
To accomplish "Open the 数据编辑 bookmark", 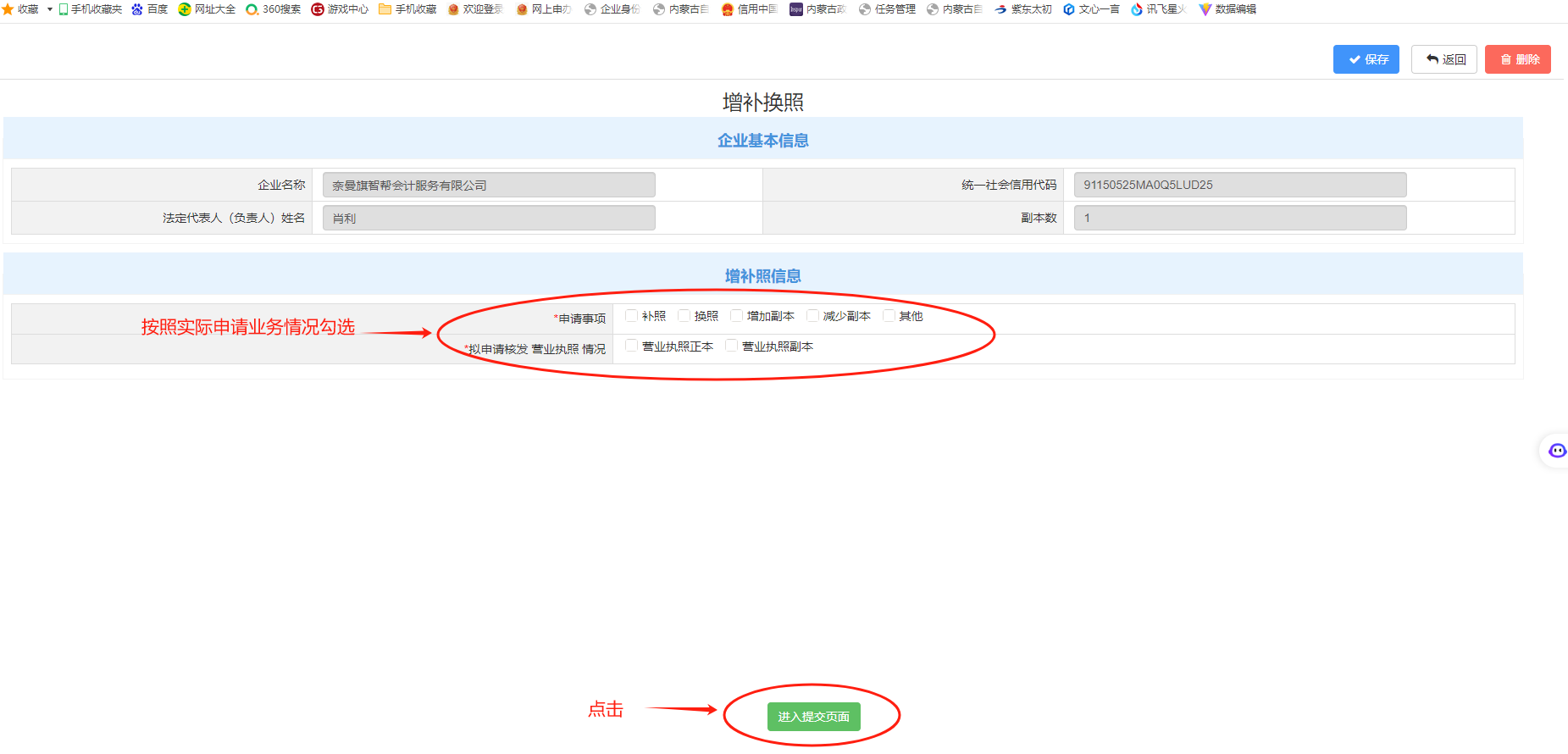I will coord(1227,9).
